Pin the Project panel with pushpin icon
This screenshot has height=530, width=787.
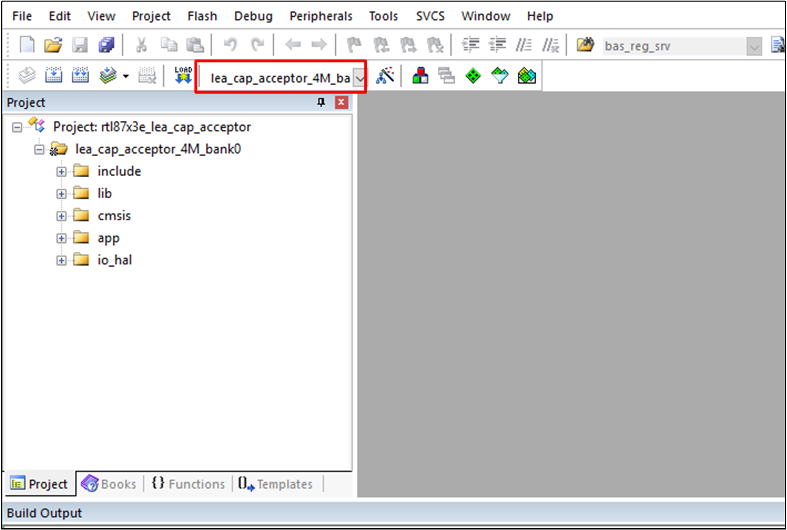tap(321, 102)
